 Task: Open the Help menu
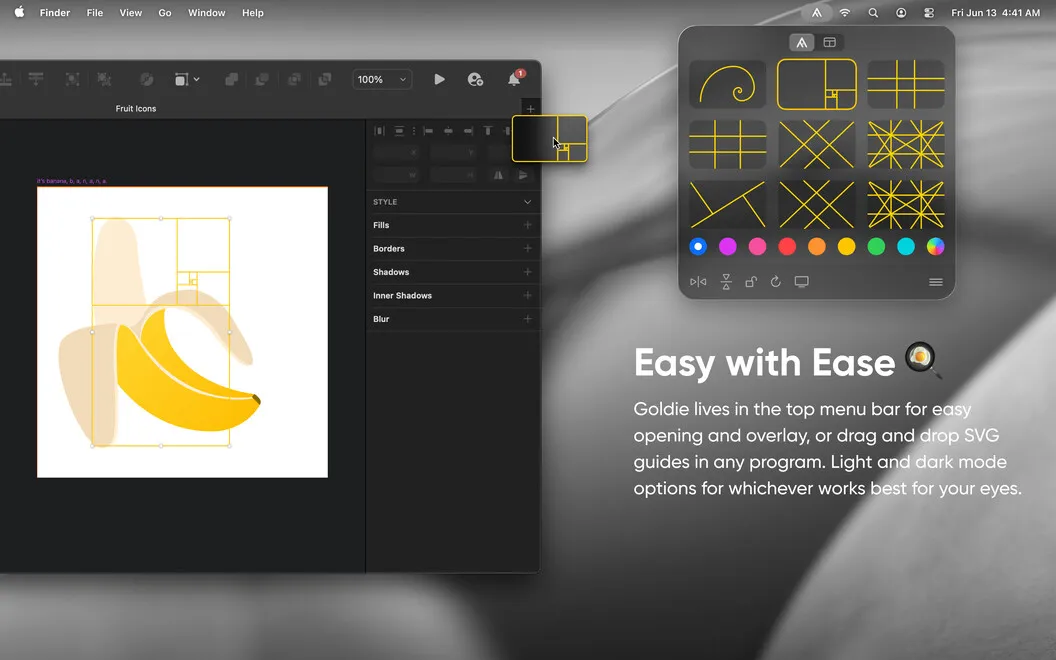(253, 13)
